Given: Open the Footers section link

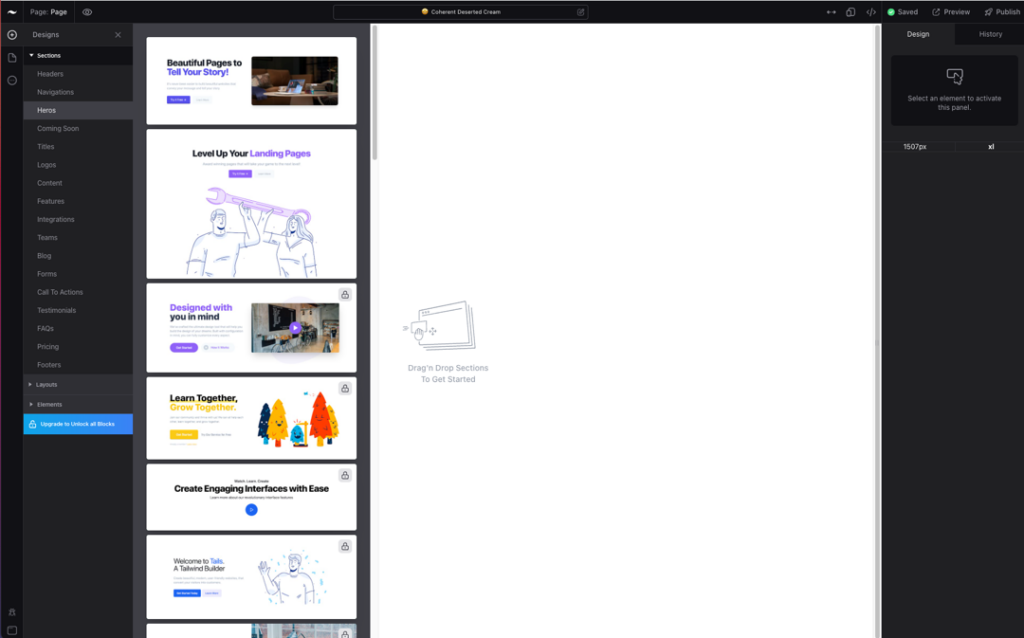Looking at the screenshot, I should click(x=48, y=364).
